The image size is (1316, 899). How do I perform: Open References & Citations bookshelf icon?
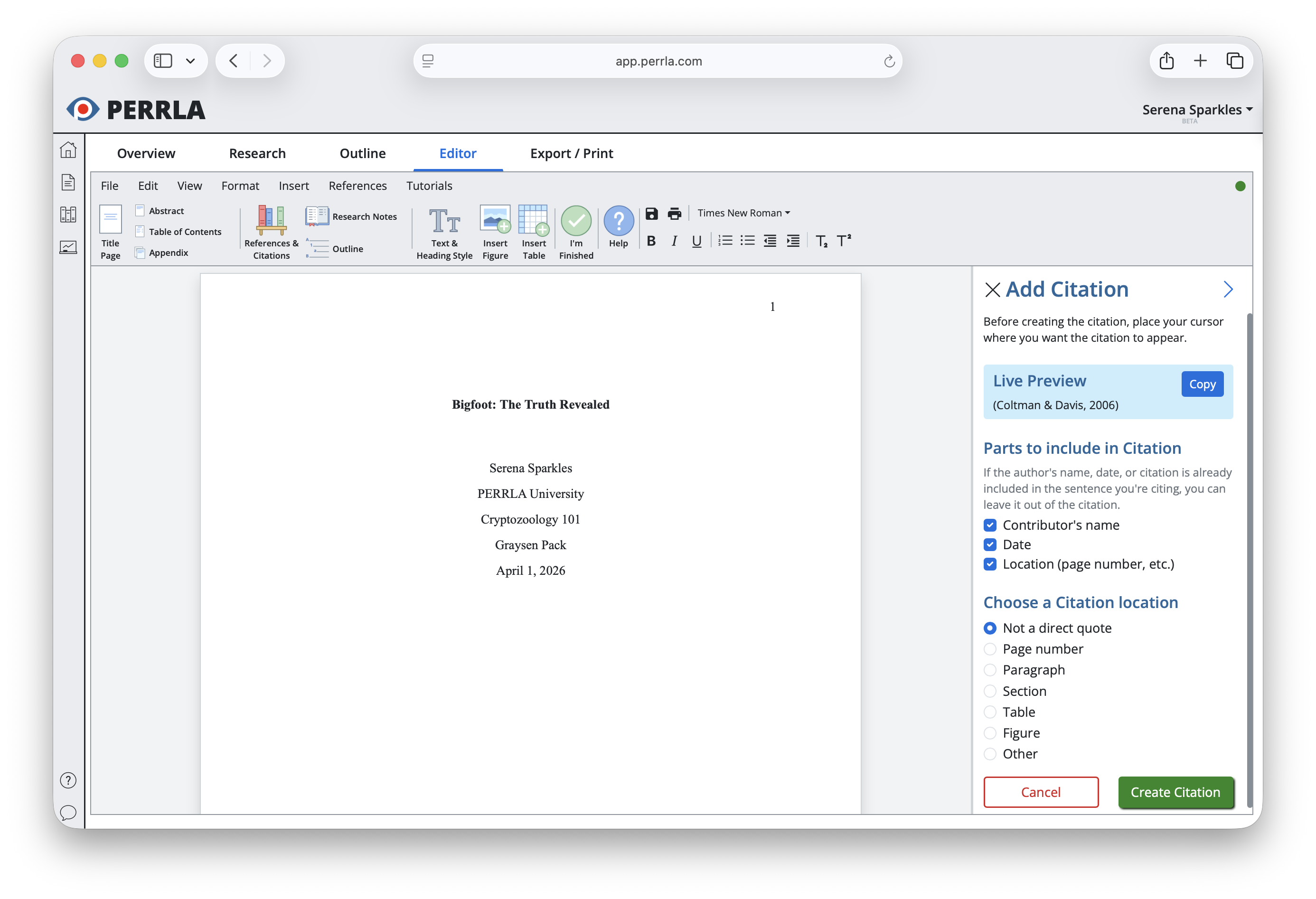(x=271, y=220)
